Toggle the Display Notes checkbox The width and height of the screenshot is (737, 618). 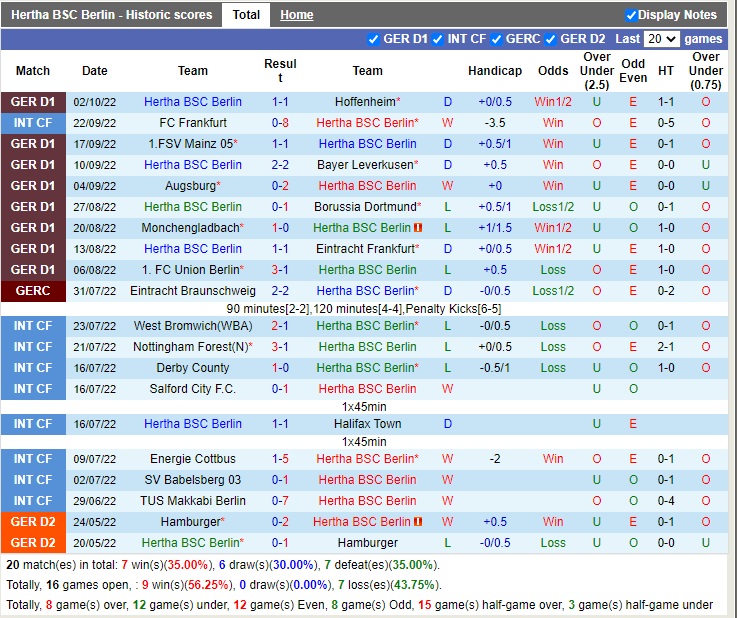631,15
